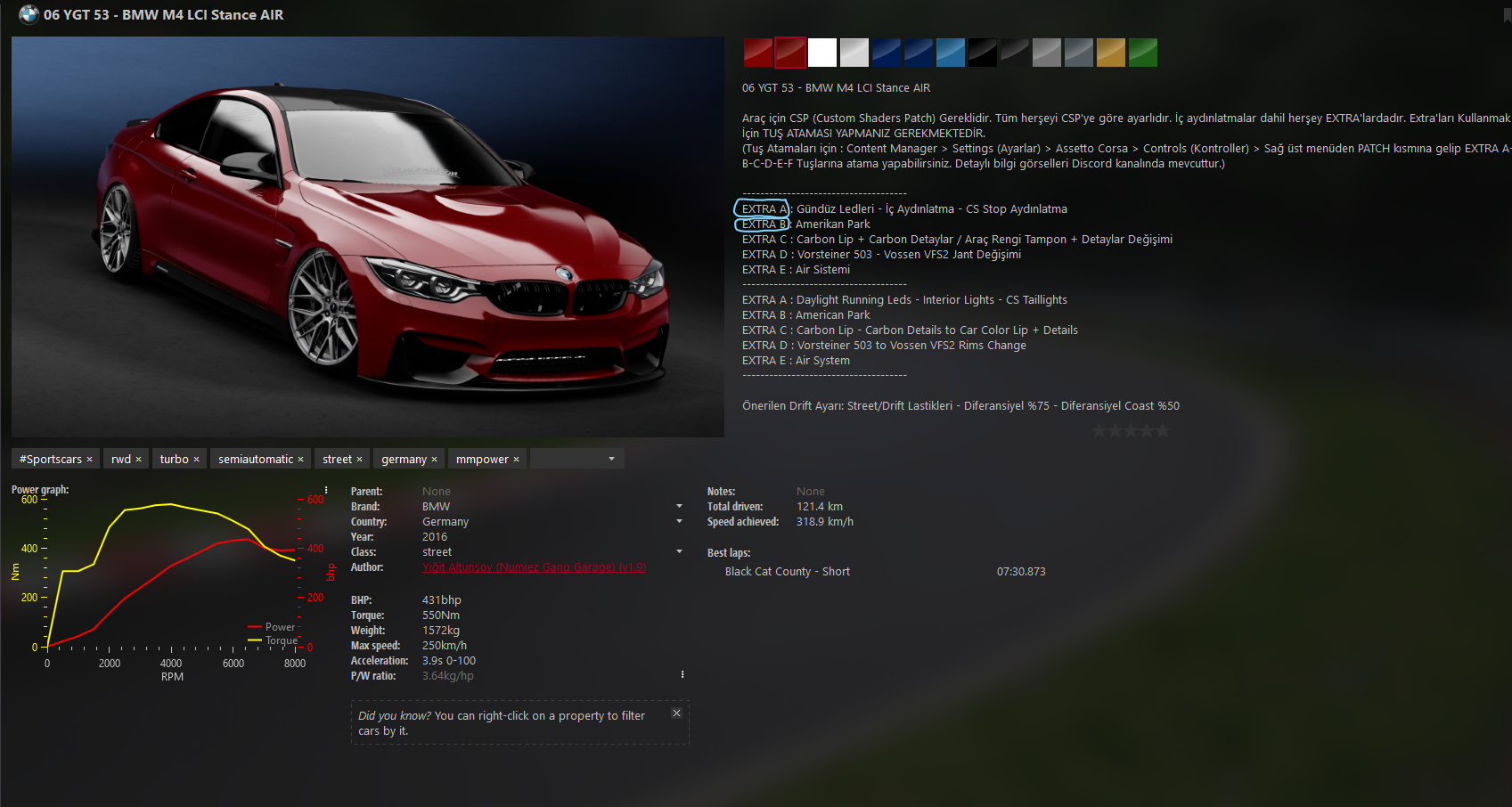Select the gold car skin

pos(1111,53)
